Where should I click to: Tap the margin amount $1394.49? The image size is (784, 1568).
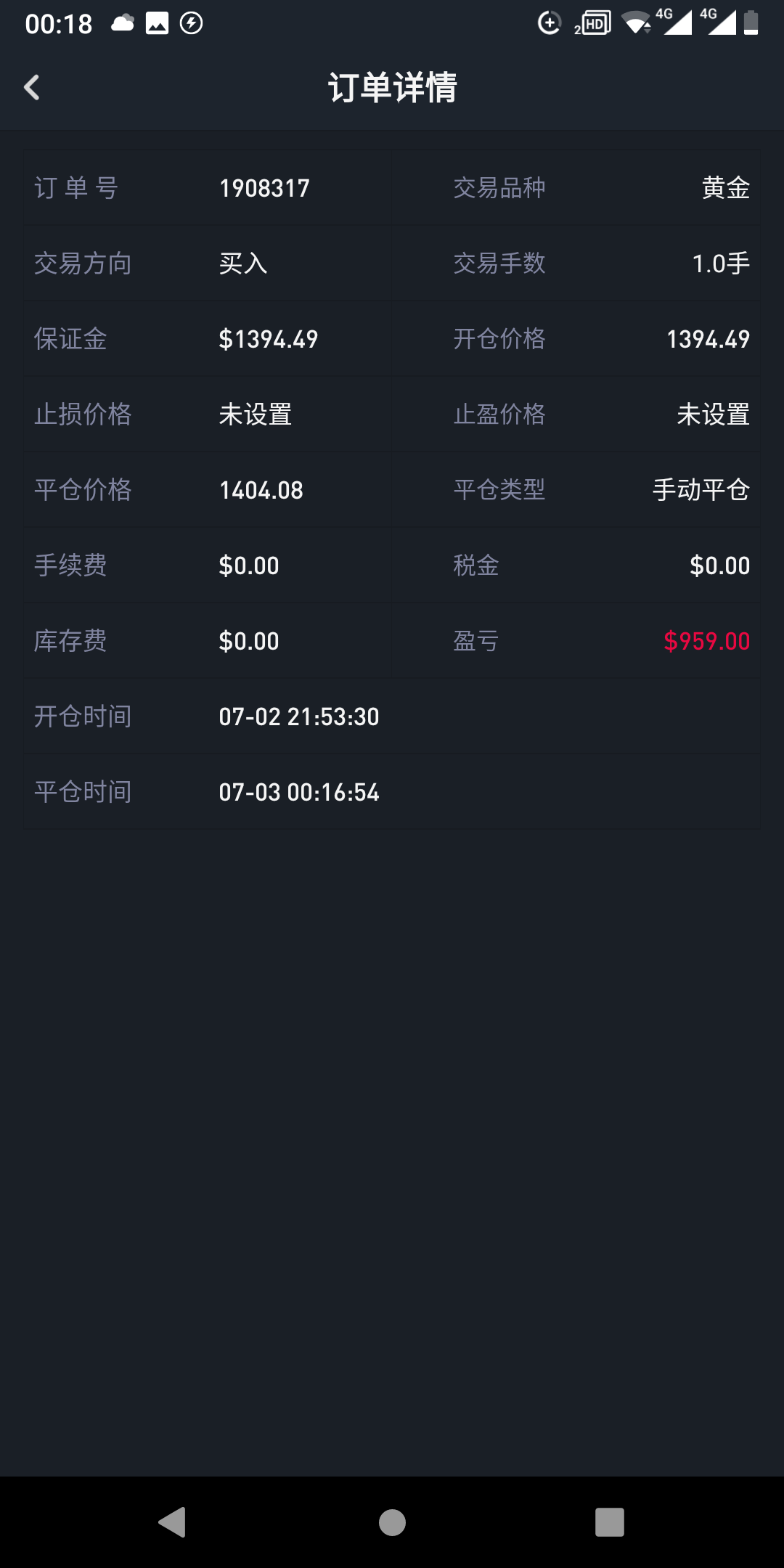269,340
